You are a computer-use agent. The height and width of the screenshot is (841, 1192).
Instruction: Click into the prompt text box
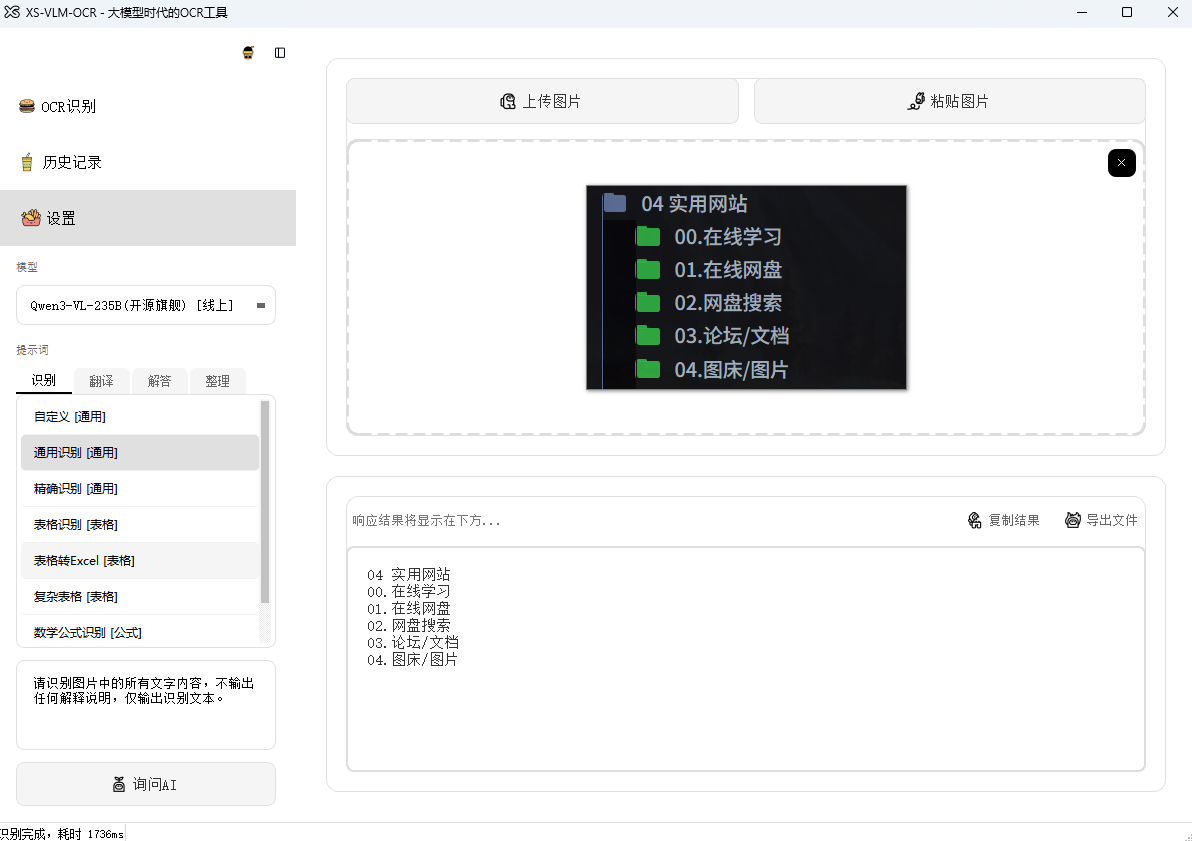[146, 705]
